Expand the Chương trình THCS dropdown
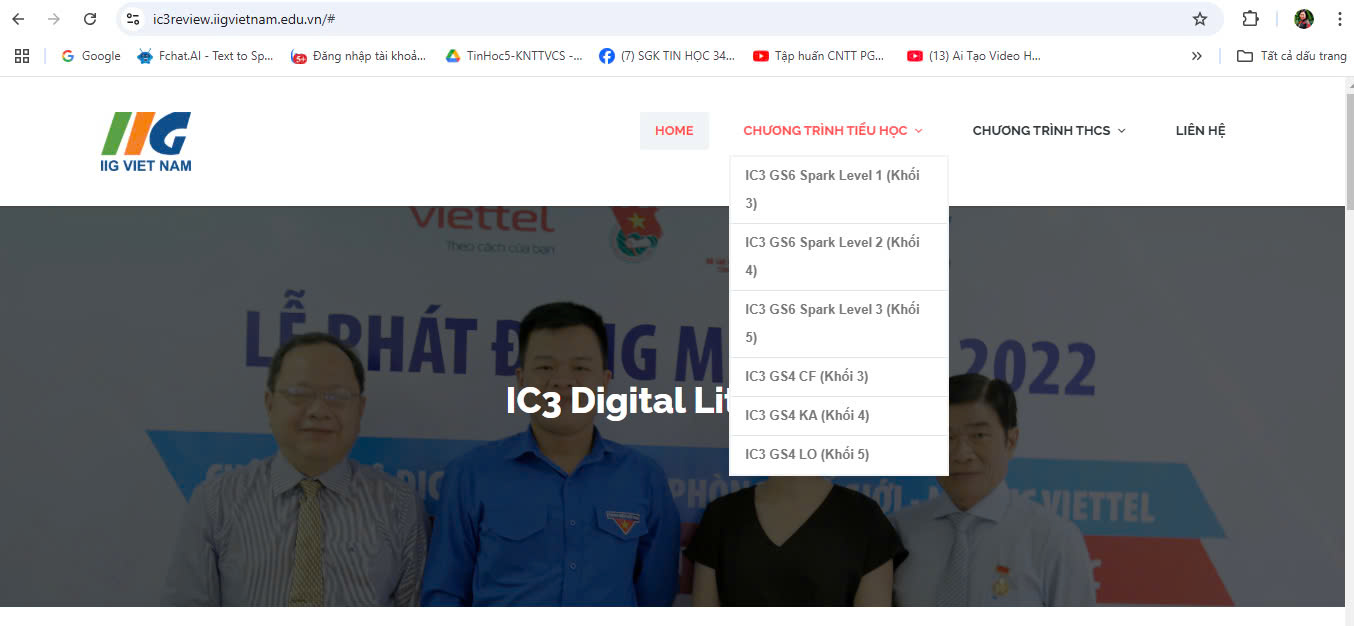This screenshot has width=1354, height=626. click(1048, 131)
